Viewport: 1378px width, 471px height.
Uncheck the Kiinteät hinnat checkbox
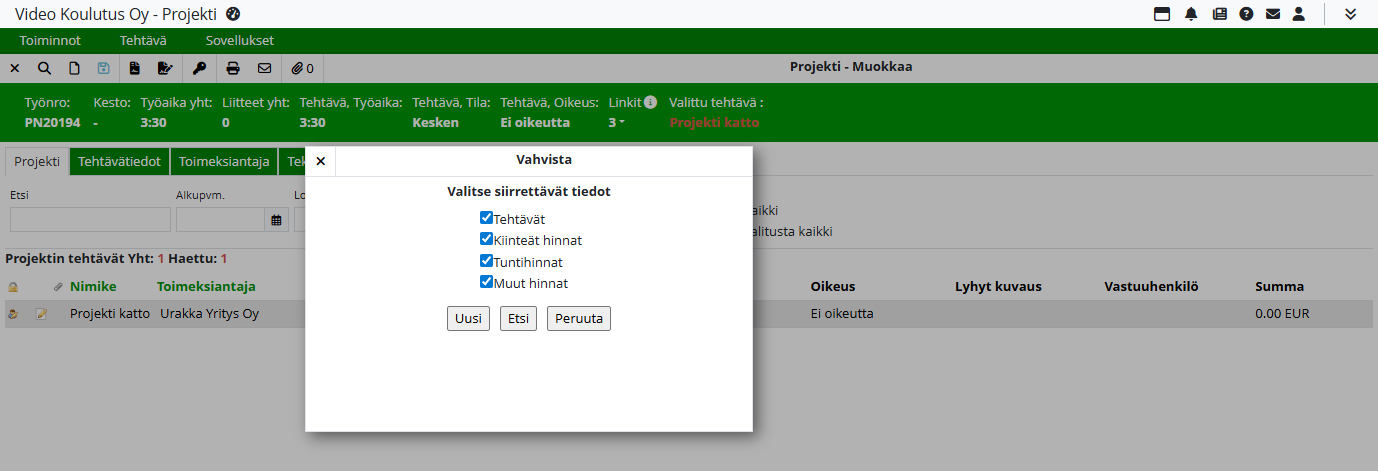[x=486, y=240]
